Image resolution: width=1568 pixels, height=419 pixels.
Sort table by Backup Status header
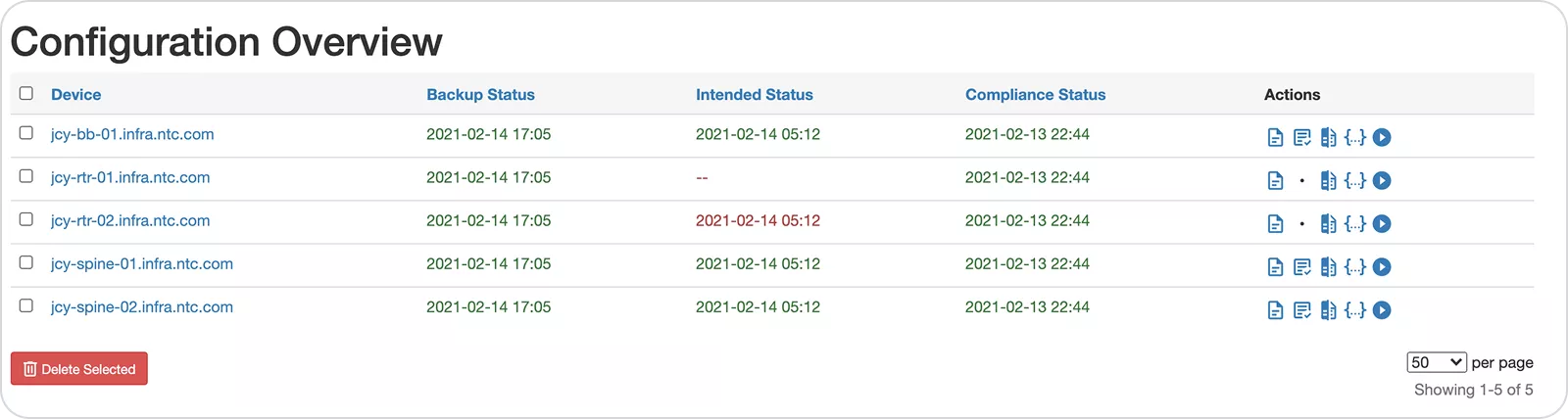pyautogui.click(x=480, y=95)
